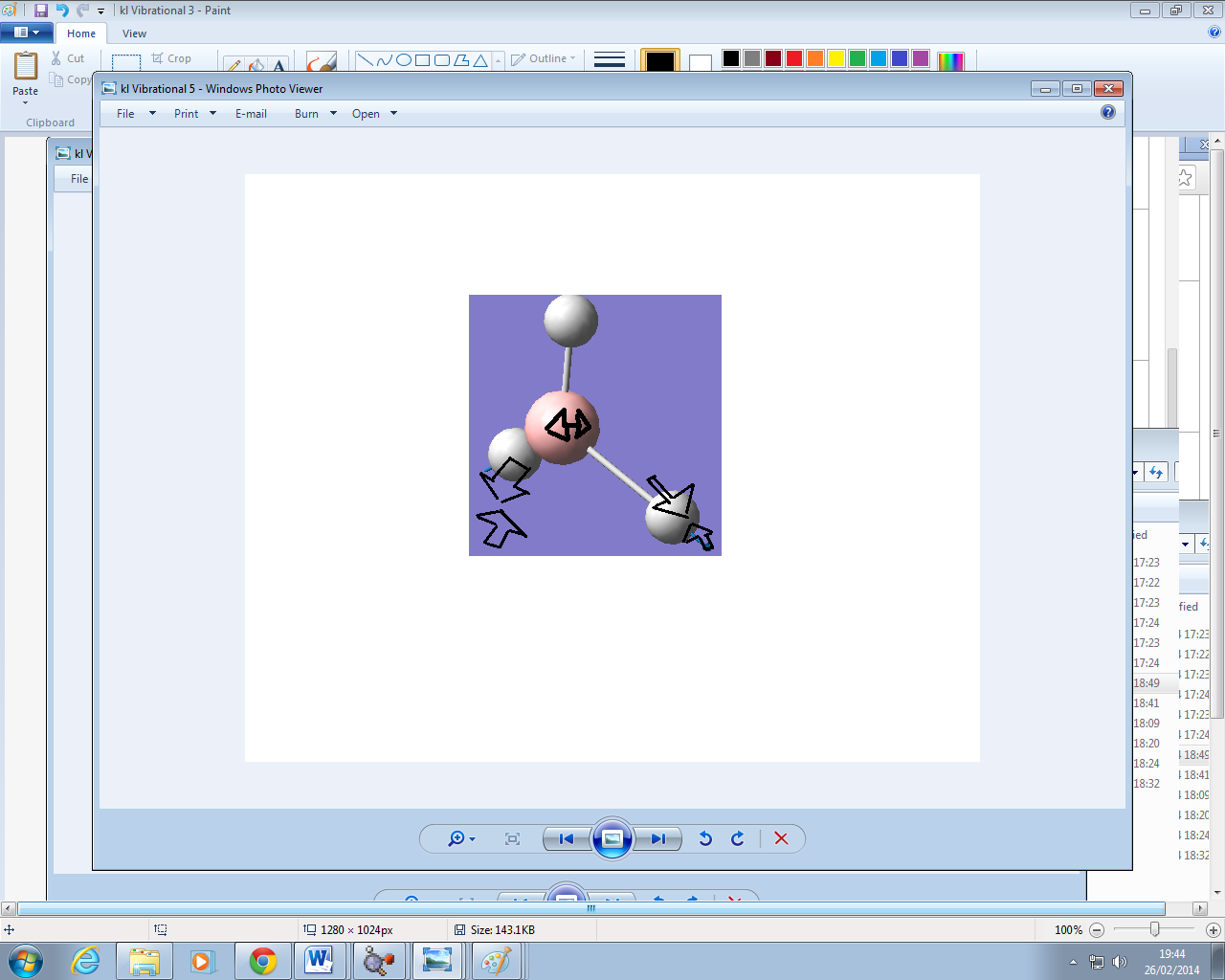The width and height of the screenshot is (1225, 980).
Task: Open the Brushes tool
Action: coord(322,62)
